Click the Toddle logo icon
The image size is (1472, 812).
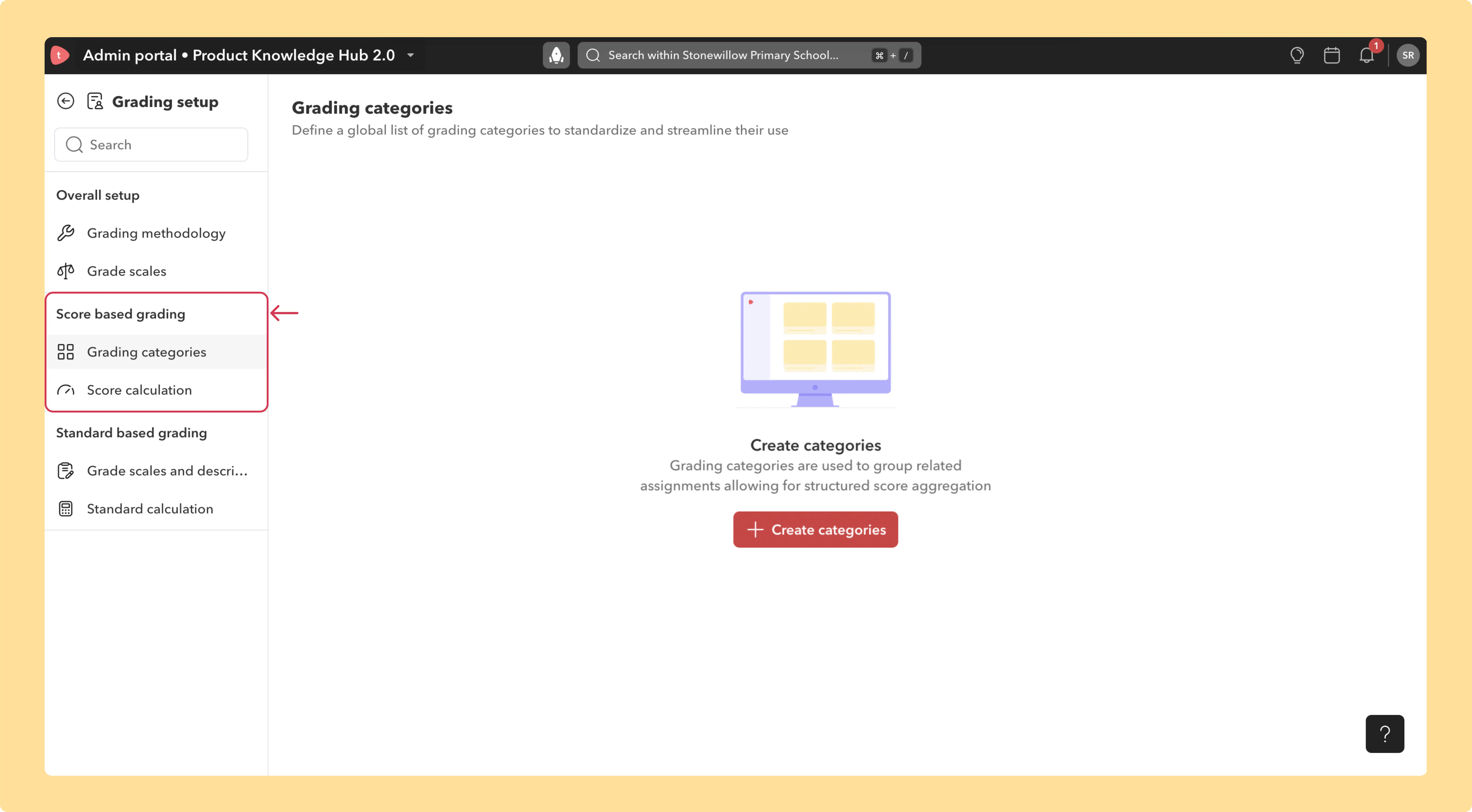point(59,56)
